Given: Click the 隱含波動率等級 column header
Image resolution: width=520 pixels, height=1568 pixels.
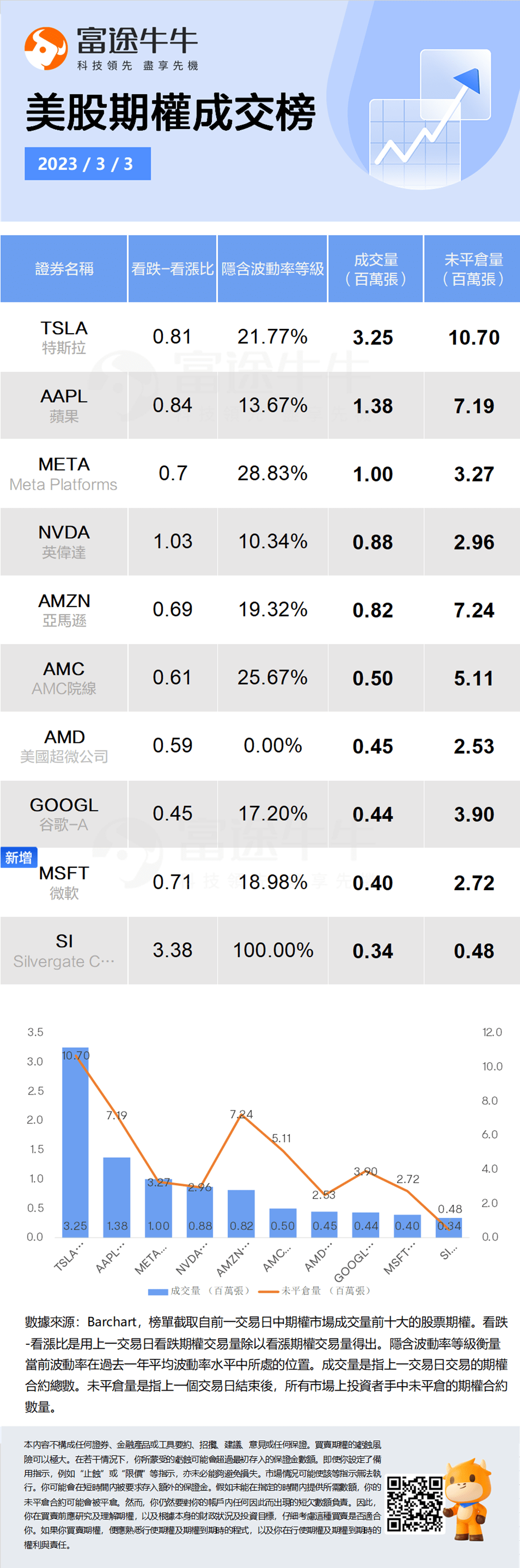Looking at the screenshot, I should click(272, 268).
